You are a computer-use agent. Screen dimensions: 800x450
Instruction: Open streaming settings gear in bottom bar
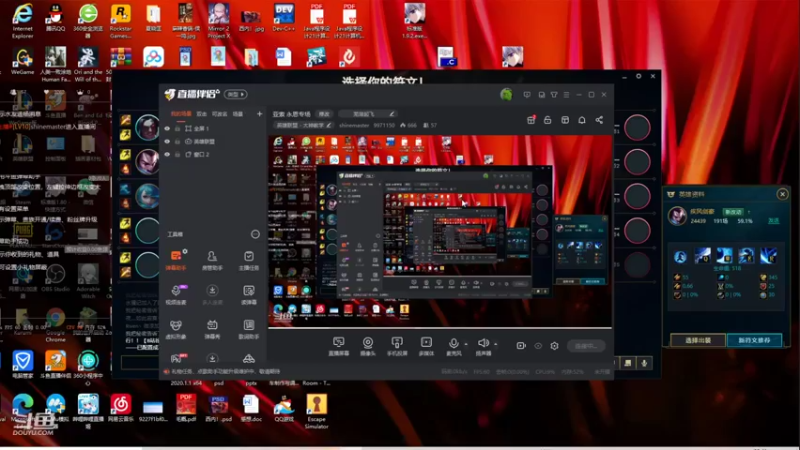[x=555, y=345]
